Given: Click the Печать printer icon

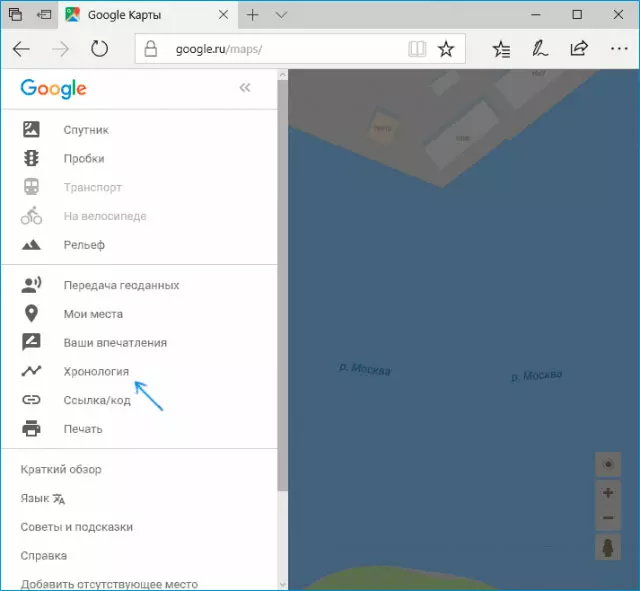Looking at the screenshot, I should tap(31, 429).
